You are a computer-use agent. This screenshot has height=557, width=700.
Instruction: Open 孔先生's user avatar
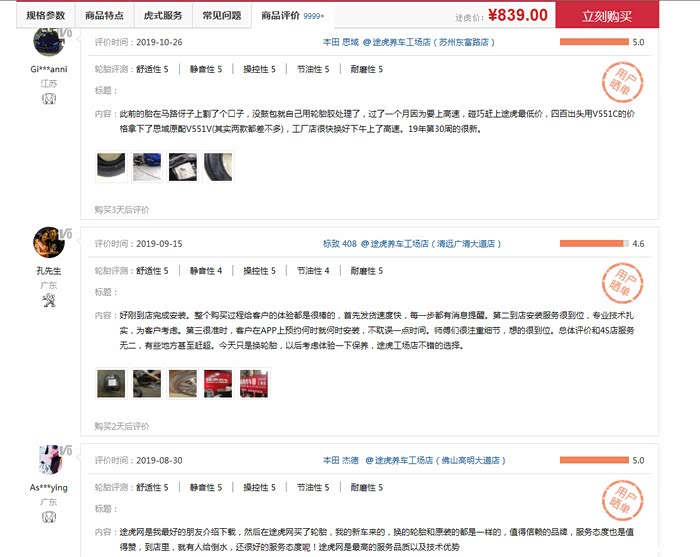click(x=49, y=242)
